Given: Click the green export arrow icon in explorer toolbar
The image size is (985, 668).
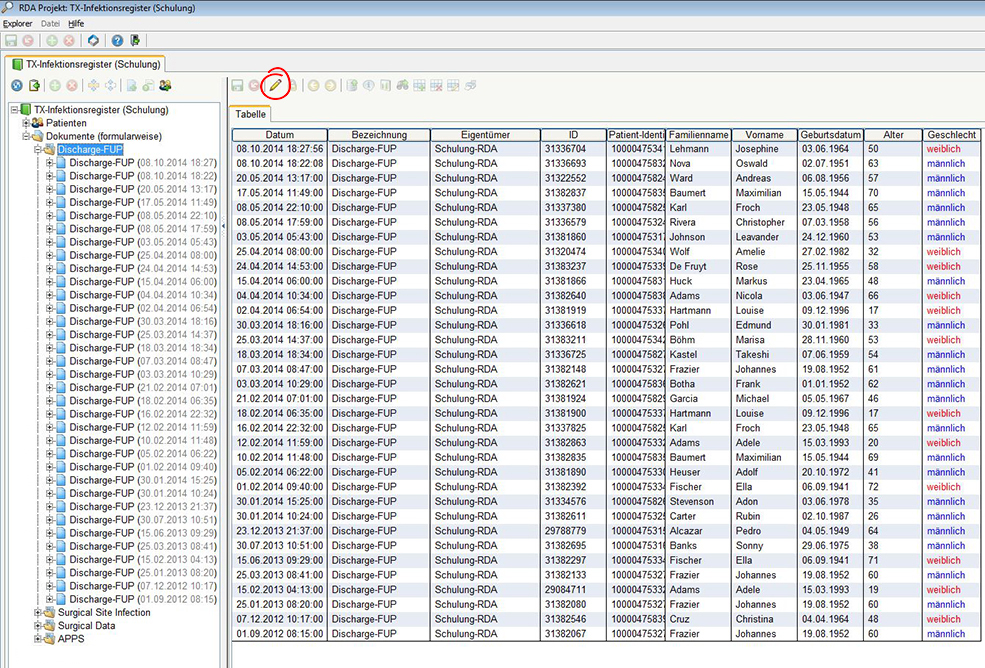Looking at the screenshot, I should [34, 86].
